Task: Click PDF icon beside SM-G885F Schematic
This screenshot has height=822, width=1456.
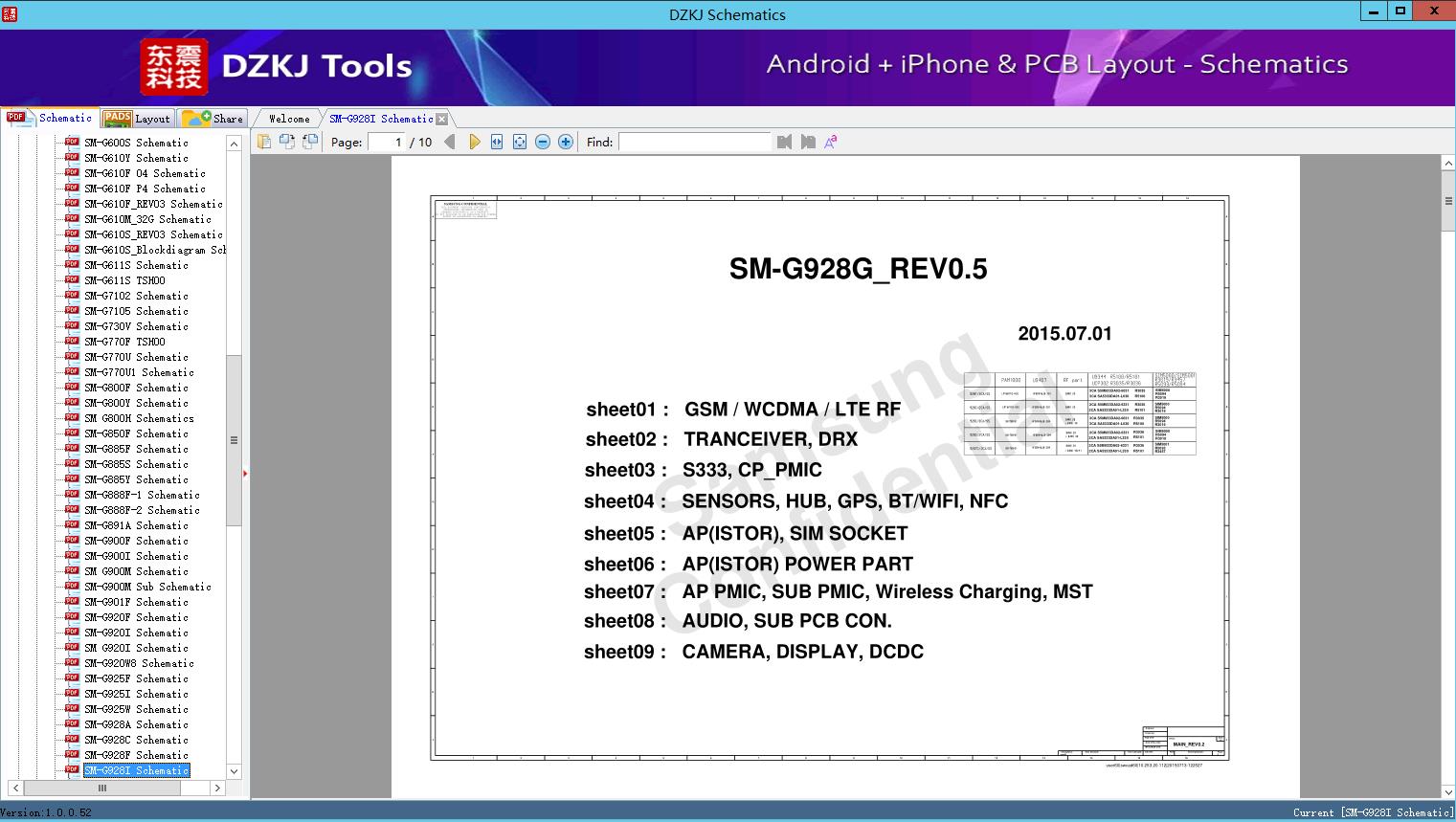Action: [x=72, y=449]
